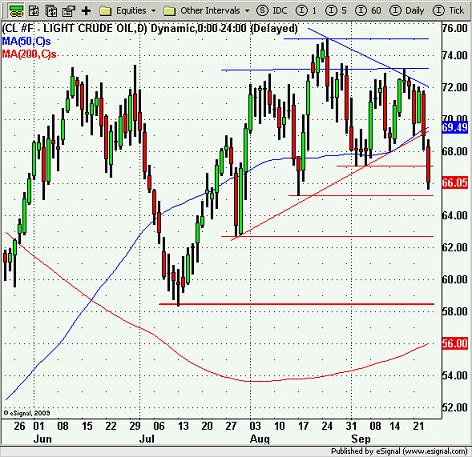Select the Daily interval
Viewport: 472px width, 457px height.
pyautogui.click(x=407, y=11)
